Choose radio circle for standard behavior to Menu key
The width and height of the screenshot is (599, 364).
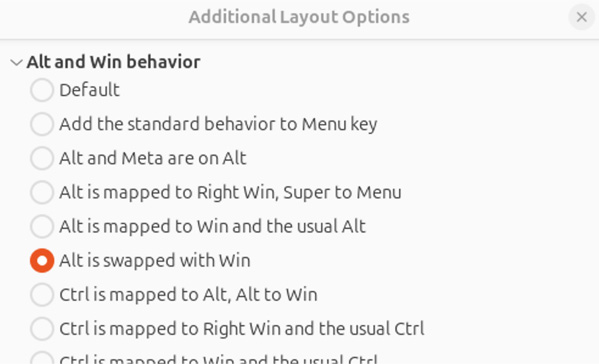(42, 124)
